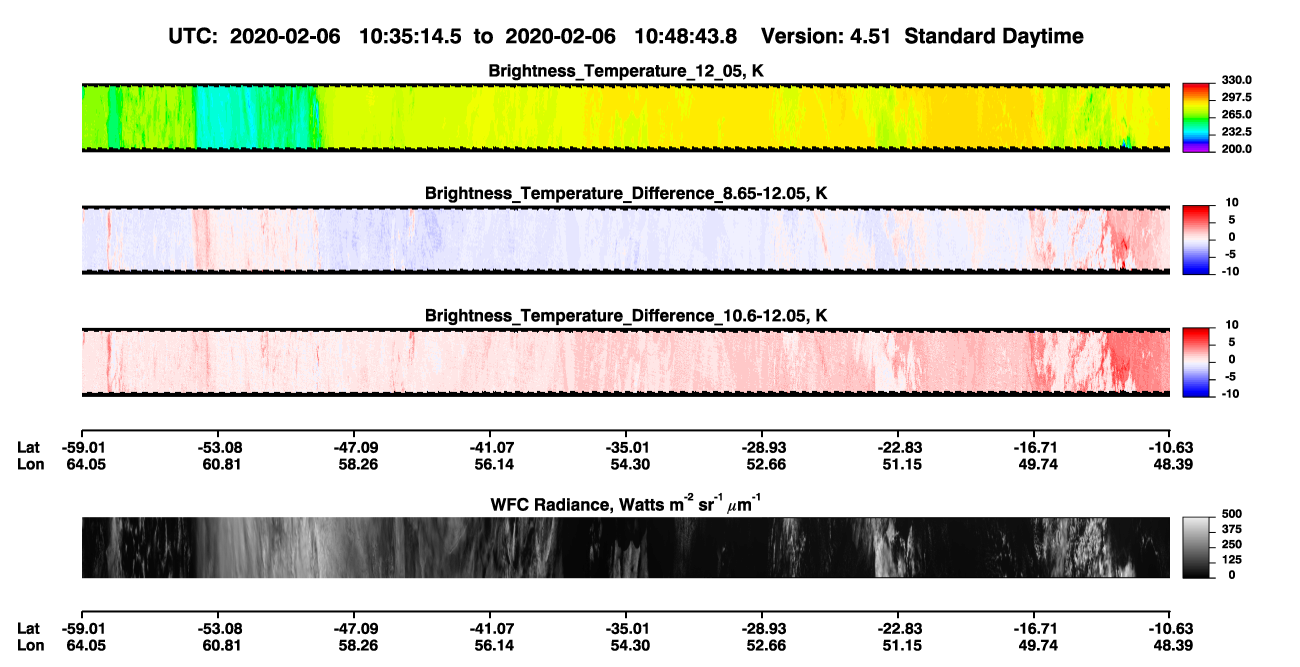Click the 10.6-12.05 difference image strip
This screenshot has width=1300, height=667.
(x=625, y=362)
